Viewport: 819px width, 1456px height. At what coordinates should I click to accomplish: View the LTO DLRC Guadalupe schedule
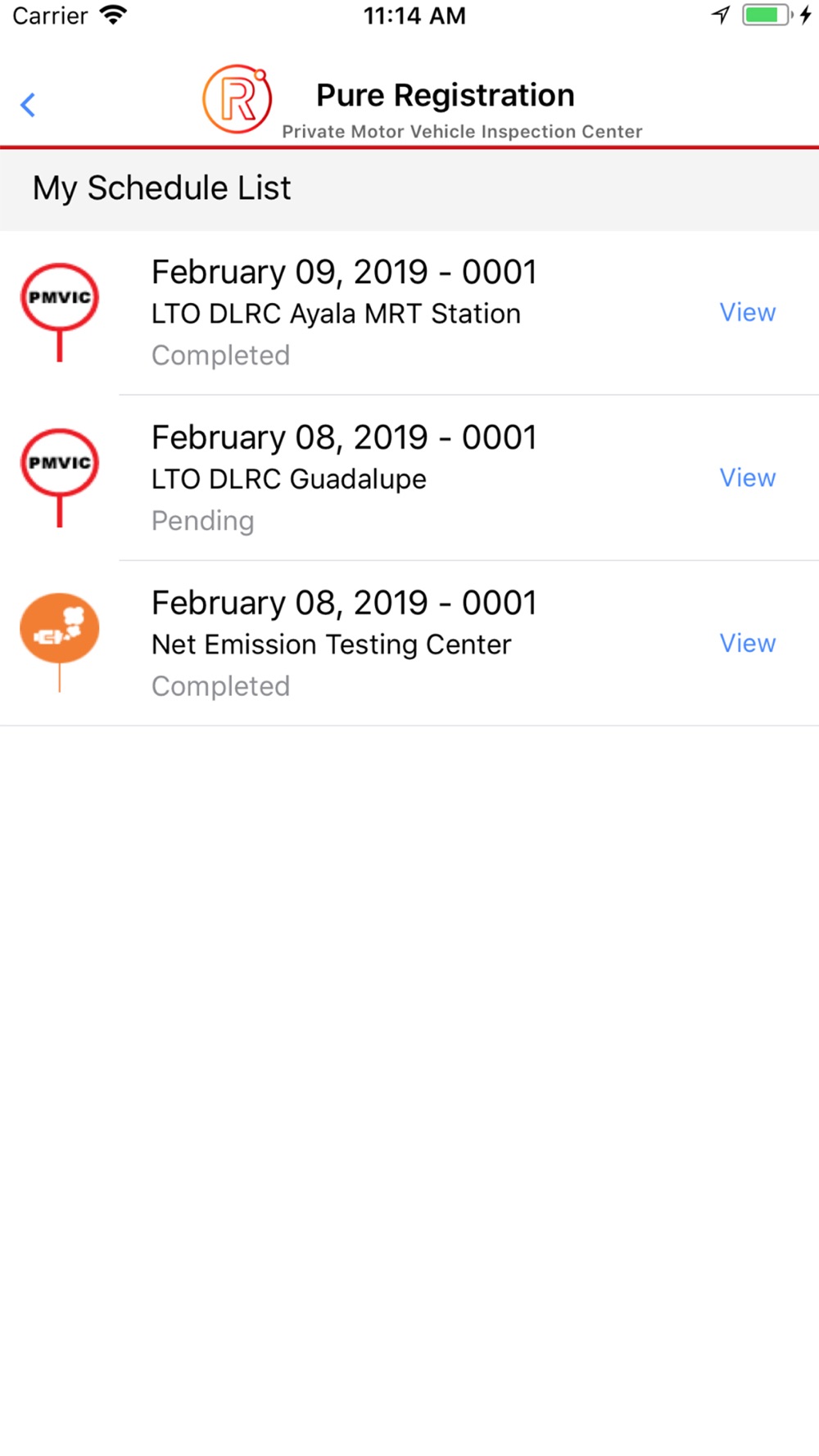pos(747,478)
